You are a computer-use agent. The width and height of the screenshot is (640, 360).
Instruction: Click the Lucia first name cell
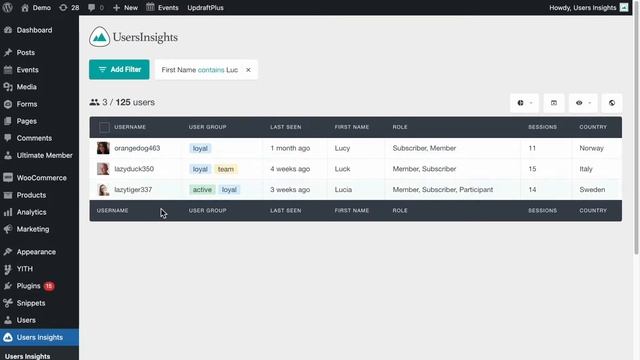[x=343, y=190]
